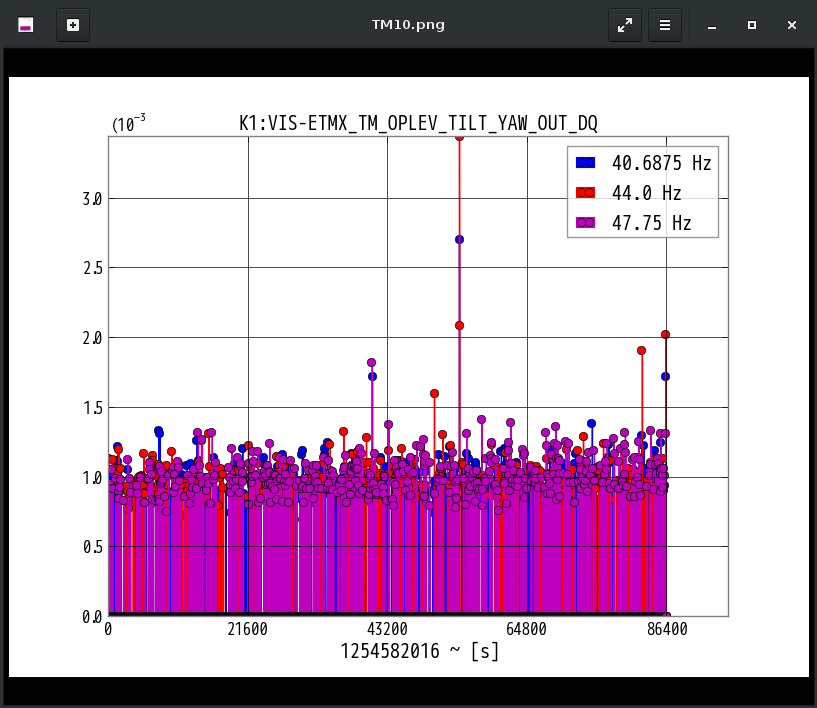
Task: Click the x-axis label '1254582016 ~ [s]'
Action: coord(419,651)
